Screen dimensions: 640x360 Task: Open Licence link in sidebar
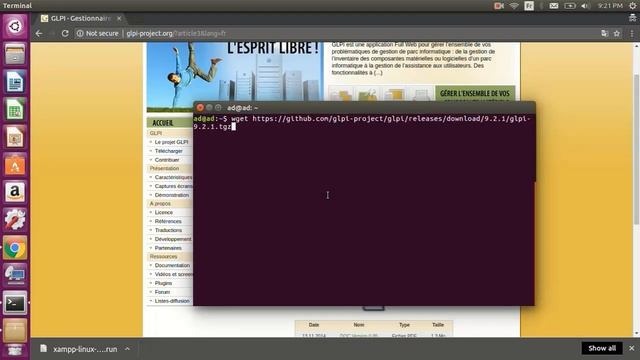[164, 212]
